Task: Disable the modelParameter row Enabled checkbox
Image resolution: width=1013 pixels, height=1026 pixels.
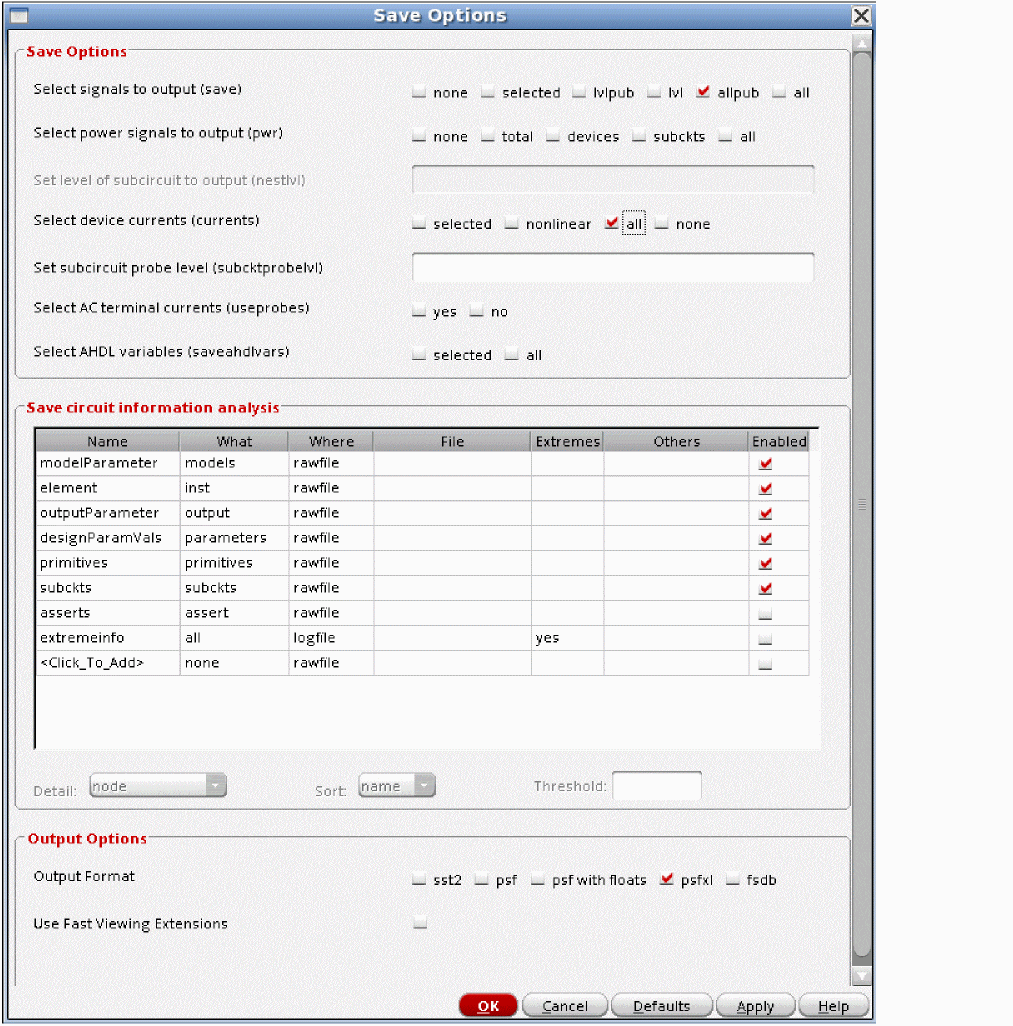Action: (765, 463)
